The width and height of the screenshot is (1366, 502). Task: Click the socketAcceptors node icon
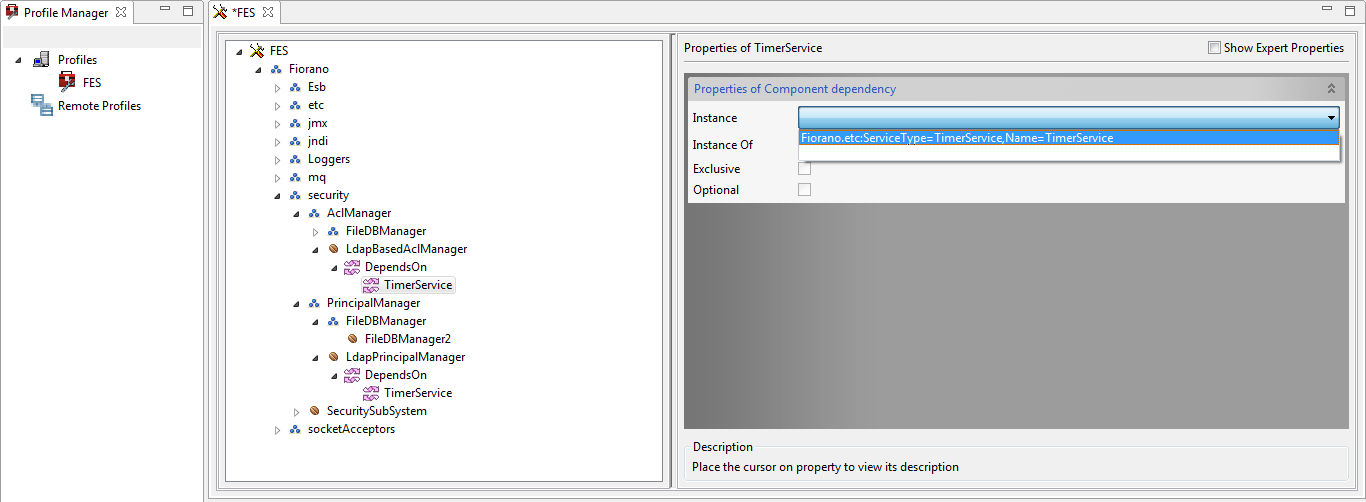[x=295, y=429]
